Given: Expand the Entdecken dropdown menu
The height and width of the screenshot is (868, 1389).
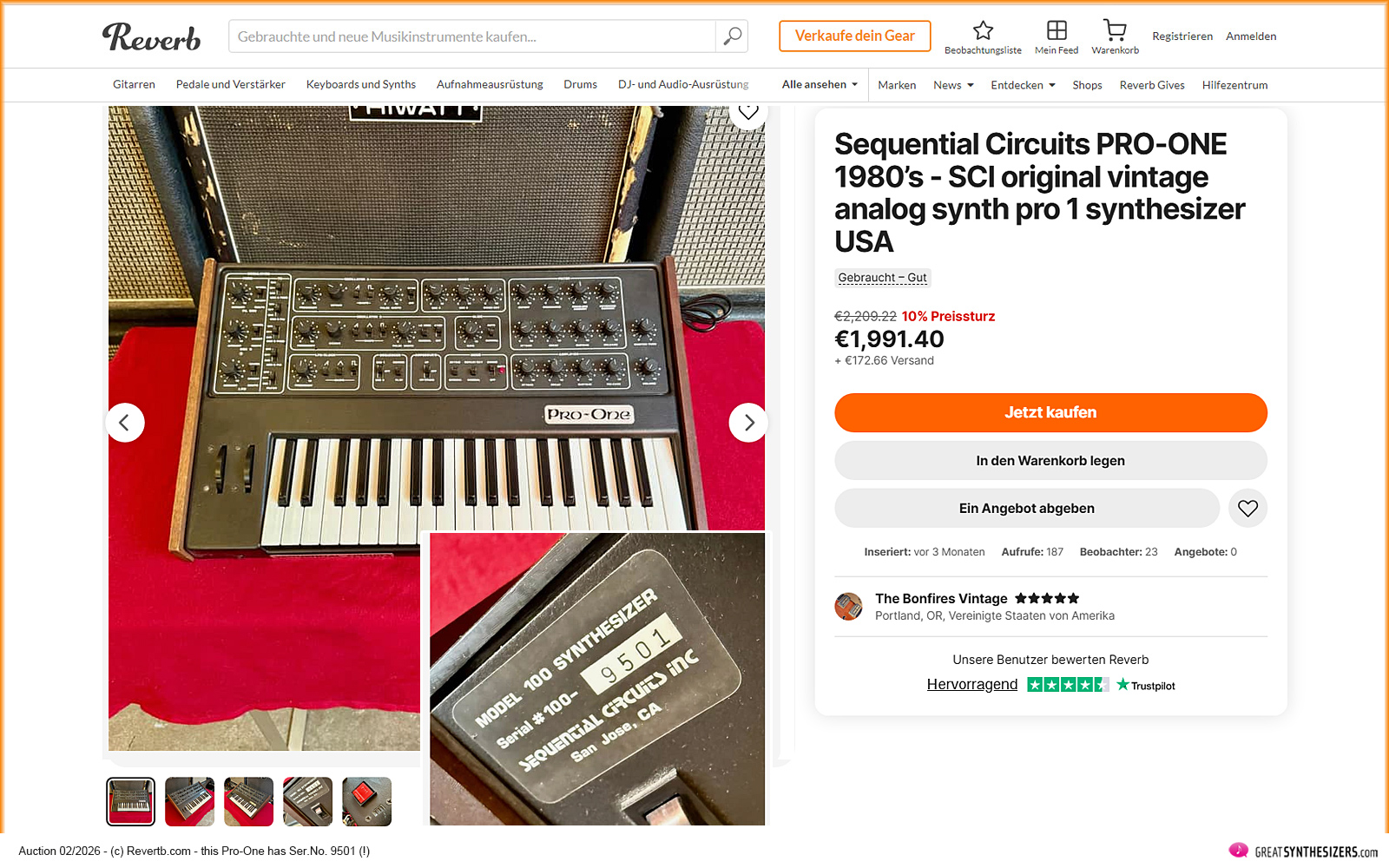Looking at the screenshot, I should pyautogui.click(x=1023, y=85).
